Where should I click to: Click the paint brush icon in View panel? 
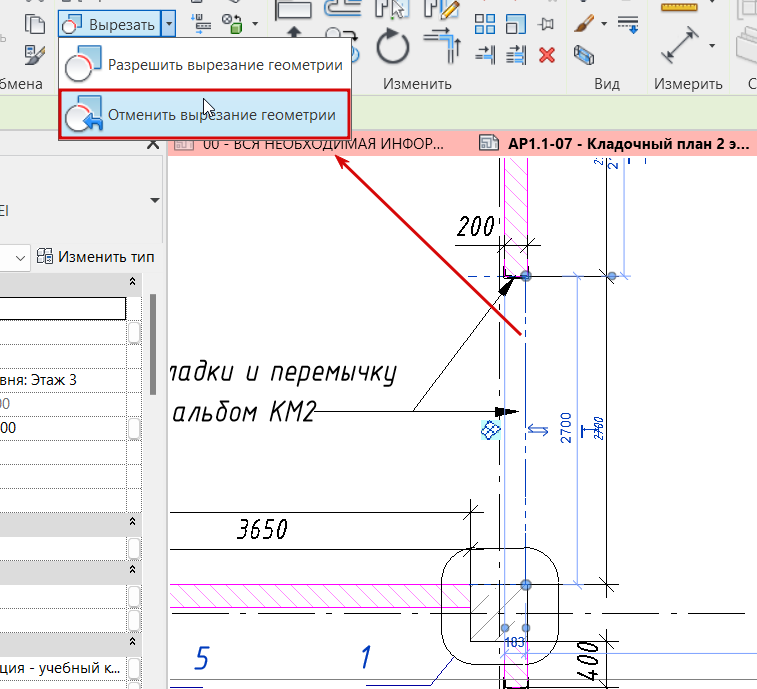586,22
